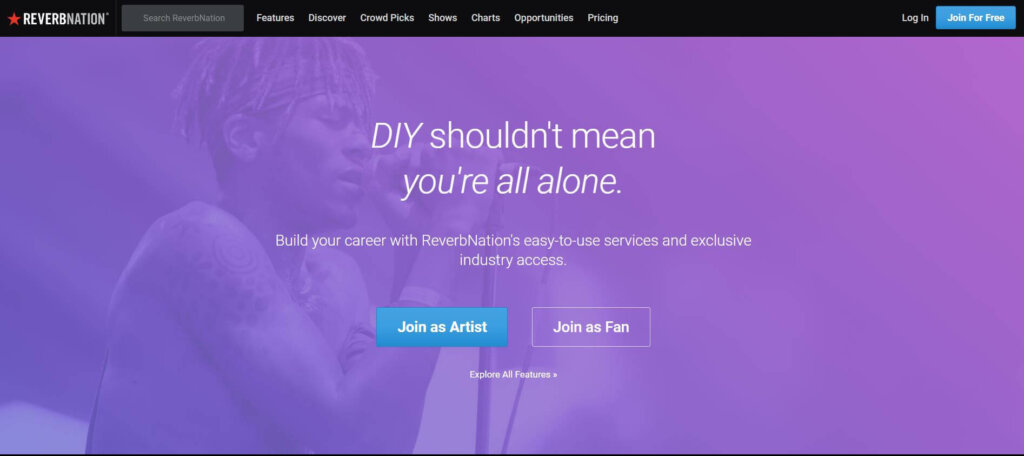
Task: Click the Join as Fan button
Action: point(591,327)
